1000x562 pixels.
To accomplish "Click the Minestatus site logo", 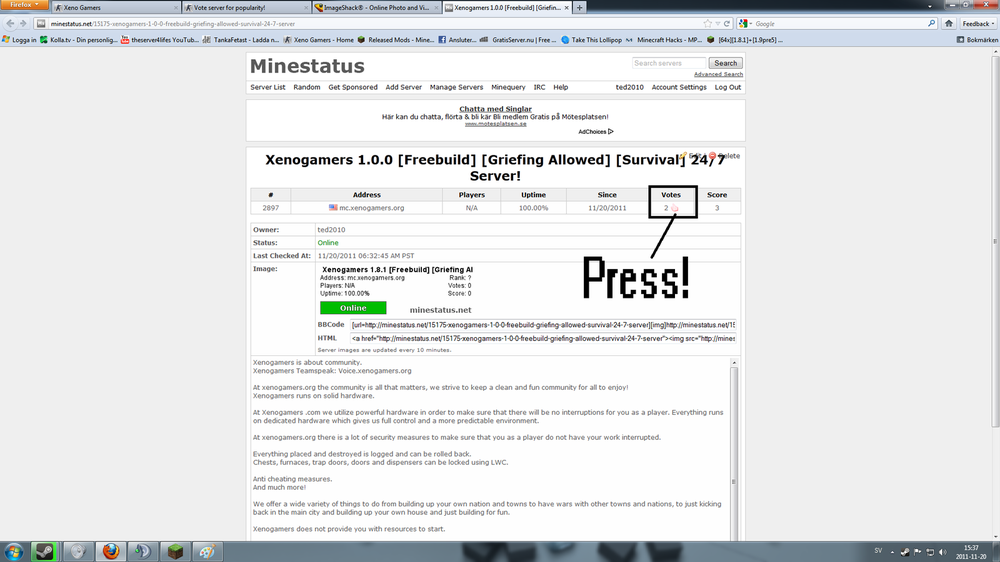I will coord(307,66).
